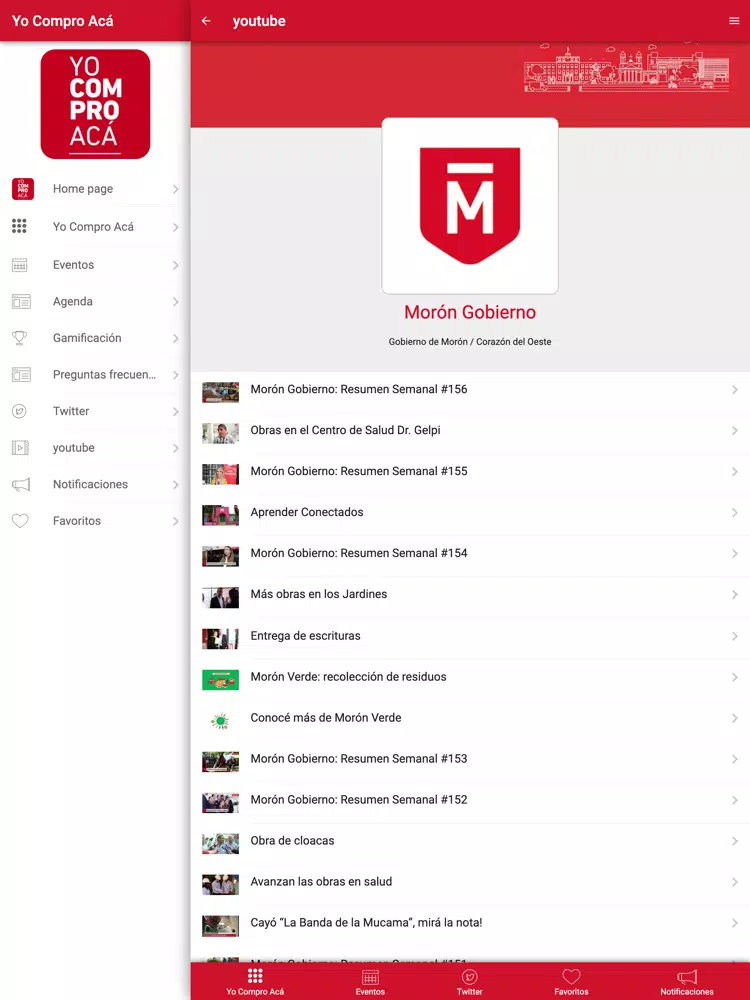Image resolution: width=750 pixels, height=1000 pixels.
Task: Click the Preguntas frecuentes sidebar icon
Action: (x=21, y=374)
